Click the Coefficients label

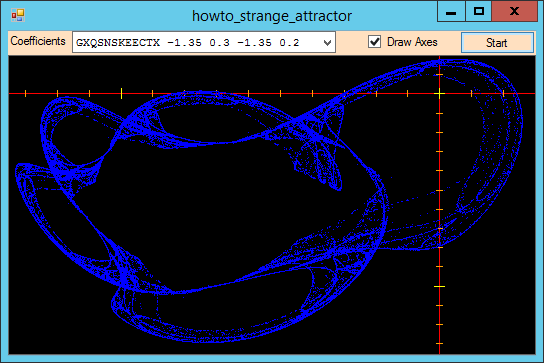click(x=38, y=41)
